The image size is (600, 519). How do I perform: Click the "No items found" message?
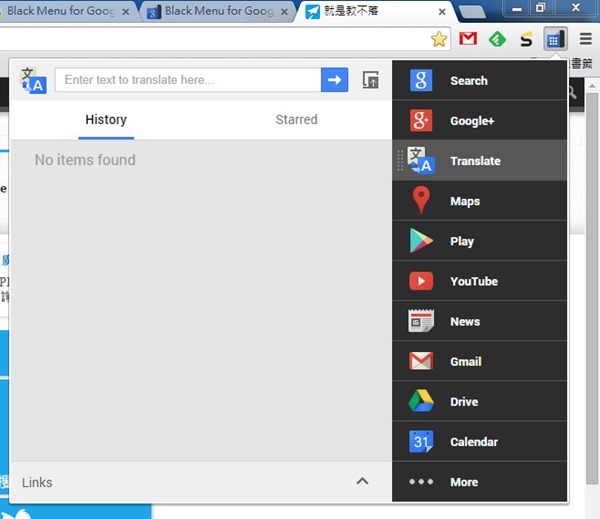(x=85, y=160)
